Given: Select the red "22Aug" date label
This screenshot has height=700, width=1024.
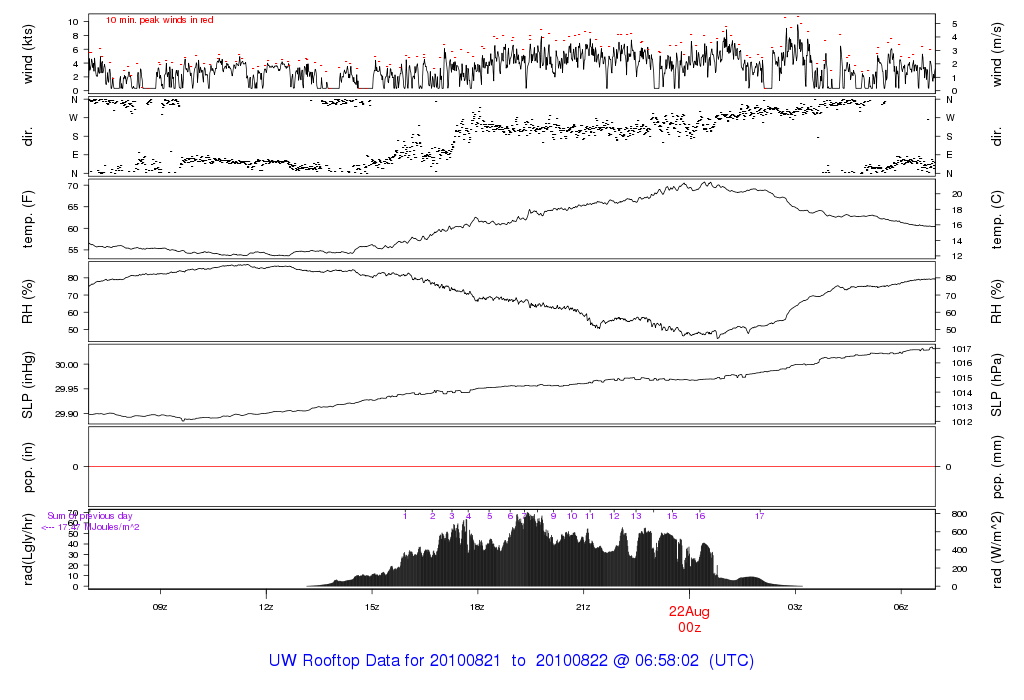Looking at the screenshot, I should pyautogui.click(x=689, y=612).
